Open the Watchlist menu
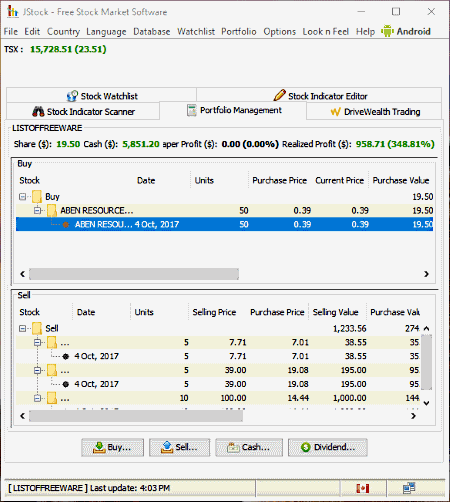Screen dimensions: 450x502 (x=196, y=32)
